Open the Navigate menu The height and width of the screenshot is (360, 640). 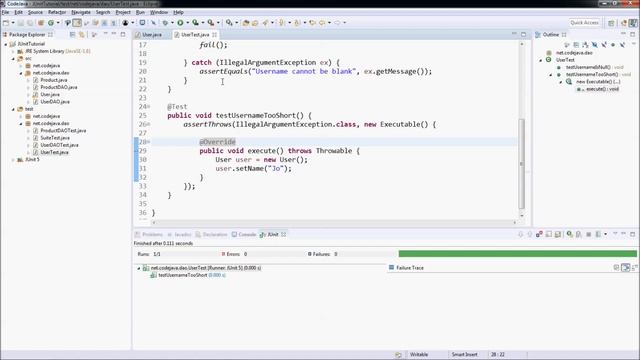pos(81,12)
